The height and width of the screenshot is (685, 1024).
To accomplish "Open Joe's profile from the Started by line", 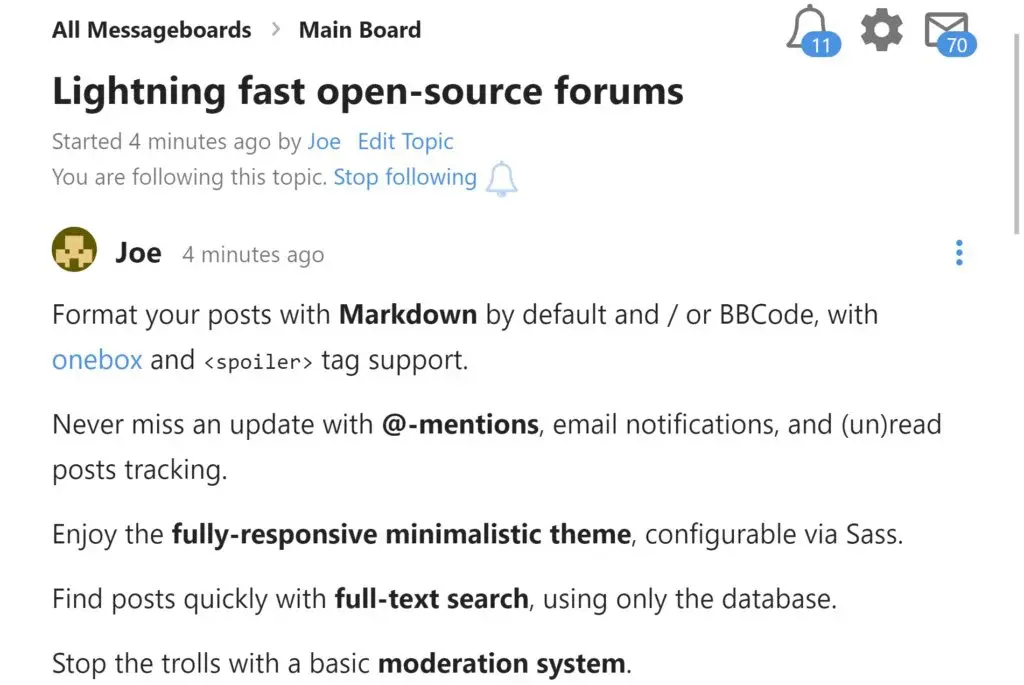I will pyautogui.click(x=324, y=142).
